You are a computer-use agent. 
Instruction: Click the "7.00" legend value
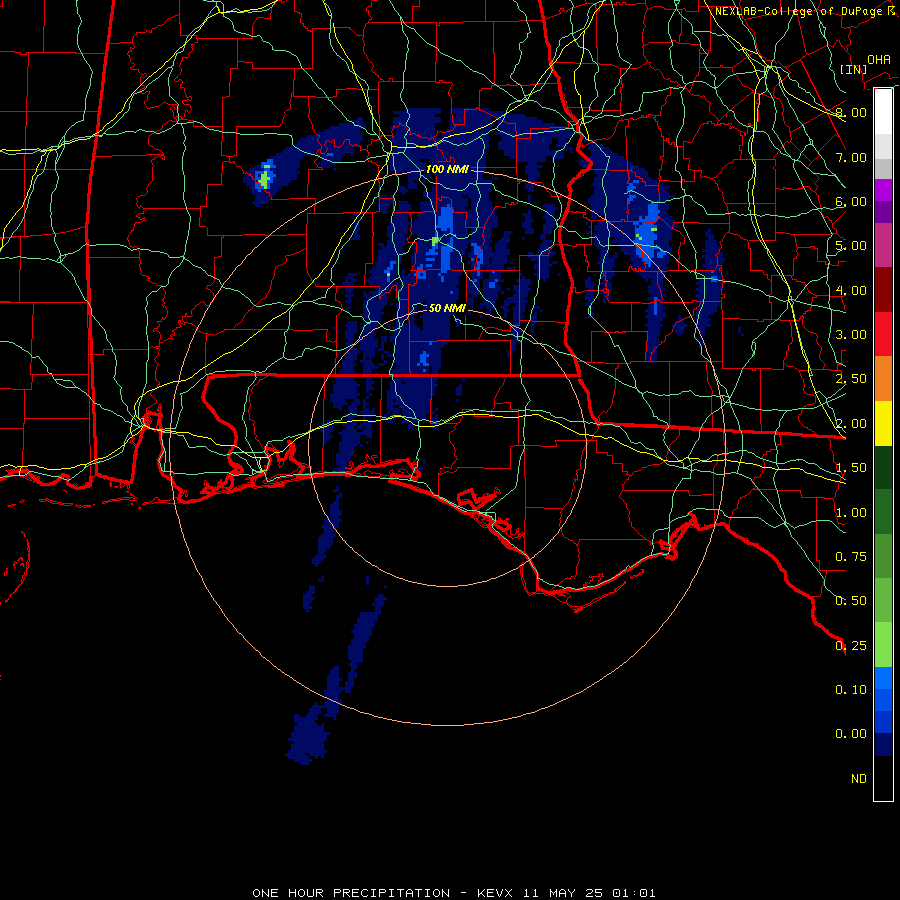851,157
